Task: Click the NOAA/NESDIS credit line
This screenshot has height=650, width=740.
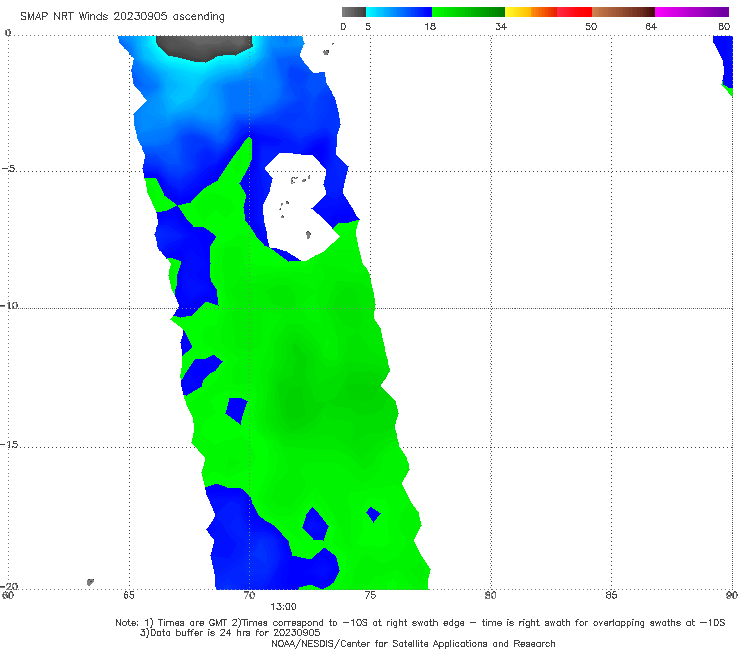Action: (x=413, y=643)
